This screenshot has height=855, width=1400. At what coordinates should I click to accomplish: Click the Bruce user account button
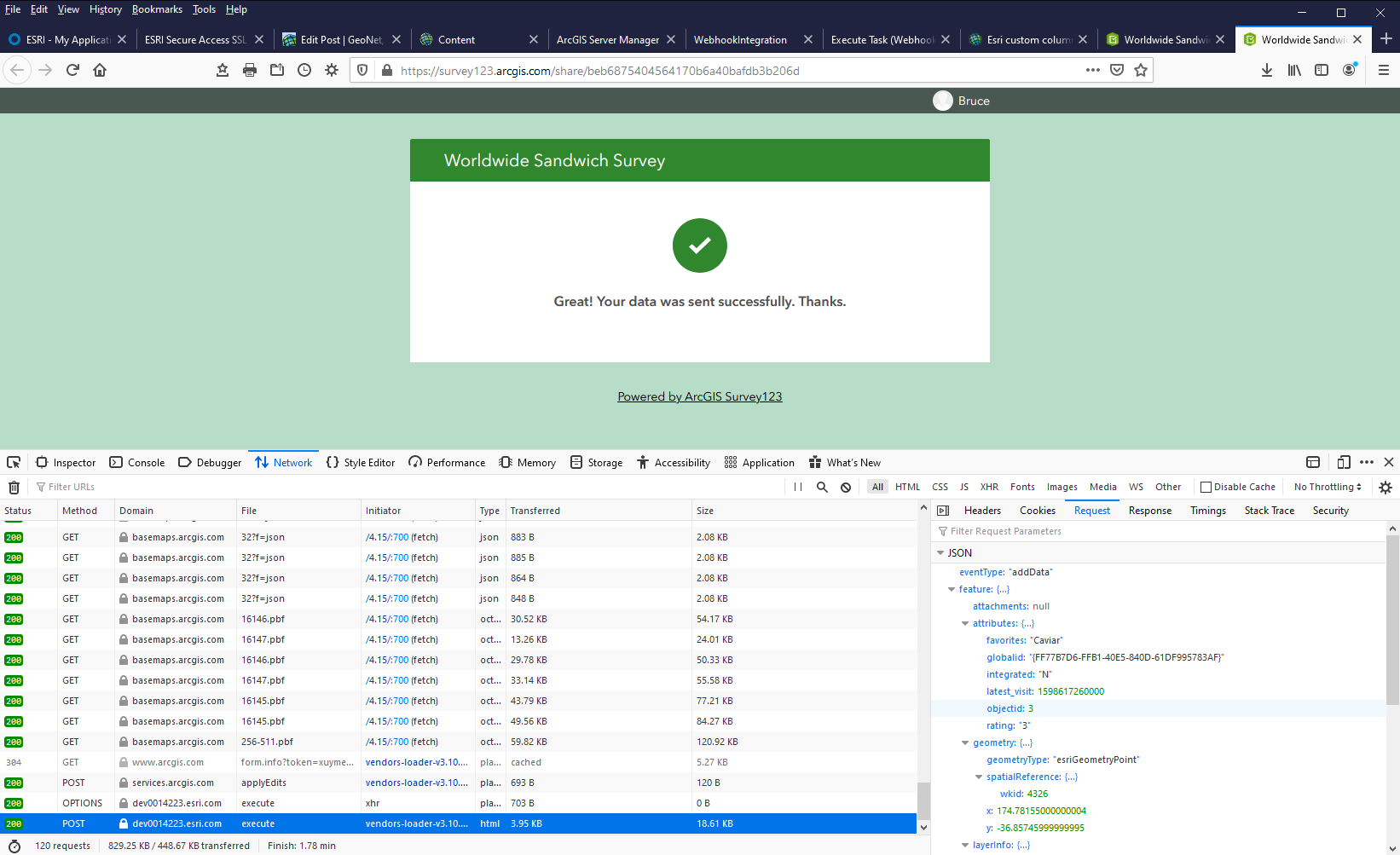click(x=962, y=101)
